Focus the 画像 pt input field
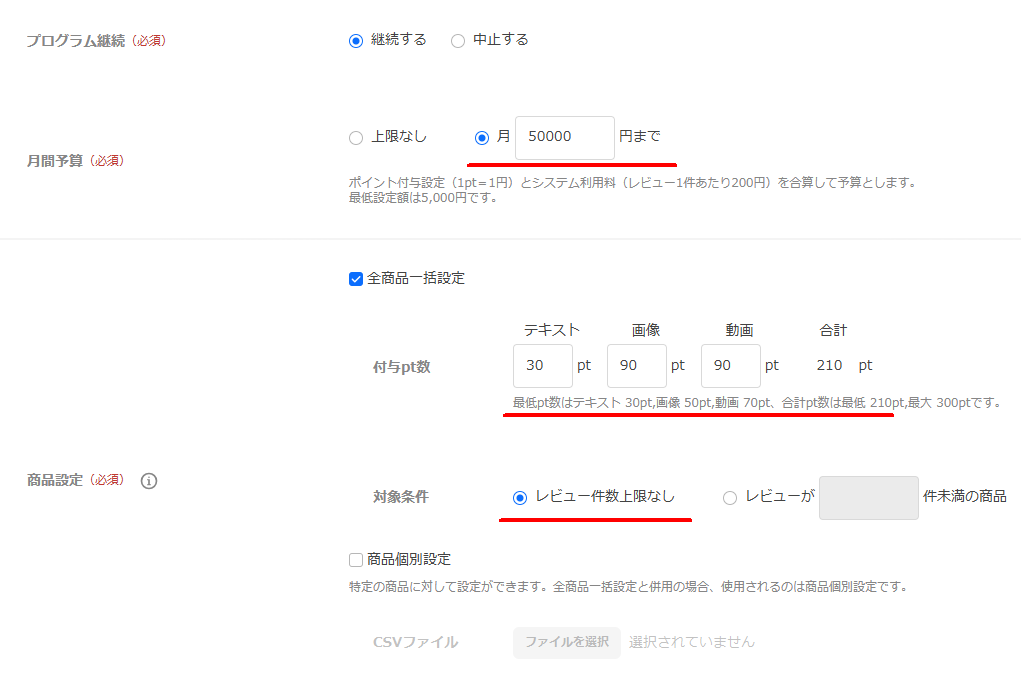This screenshot has height=683, width=1021. [x=636, y=366]
